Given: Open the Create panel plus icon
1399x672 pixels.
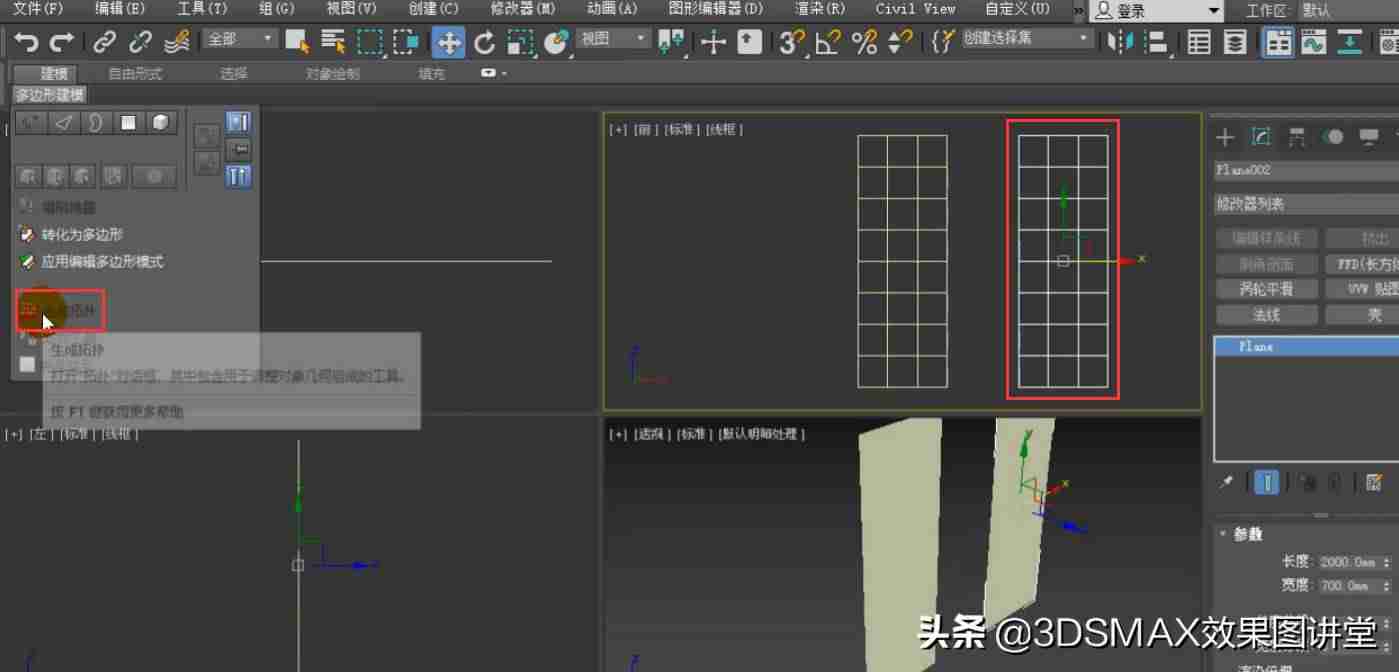Looking at the screenshot, I should 1226,137.
